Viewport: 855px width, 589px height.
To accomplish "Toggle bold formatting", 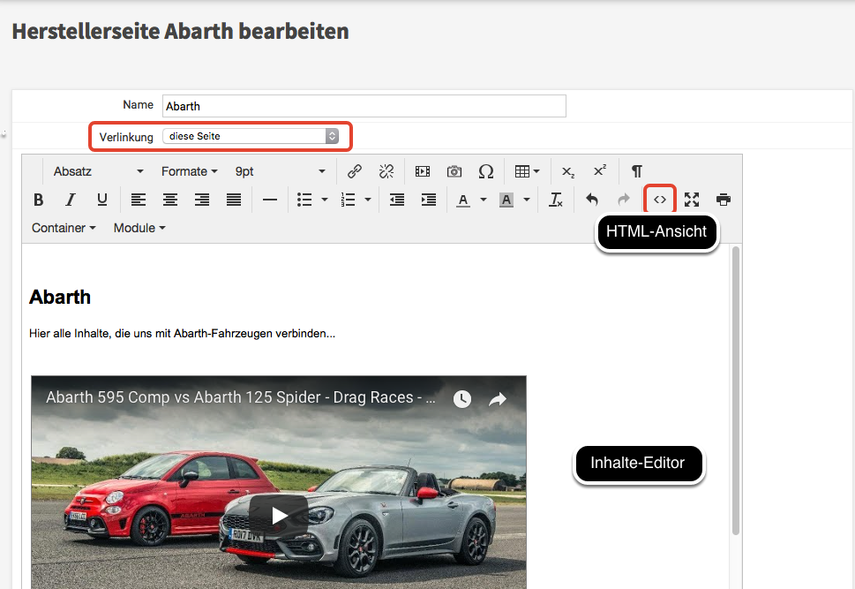I will click(x=38, y=199).
